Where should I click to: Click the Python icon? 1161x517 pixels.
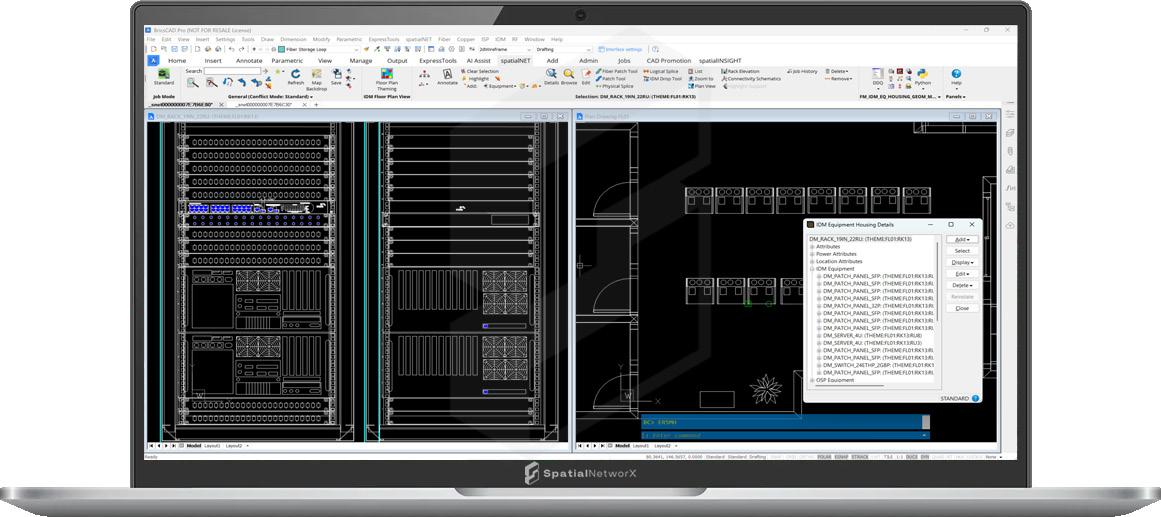(923, 74)
